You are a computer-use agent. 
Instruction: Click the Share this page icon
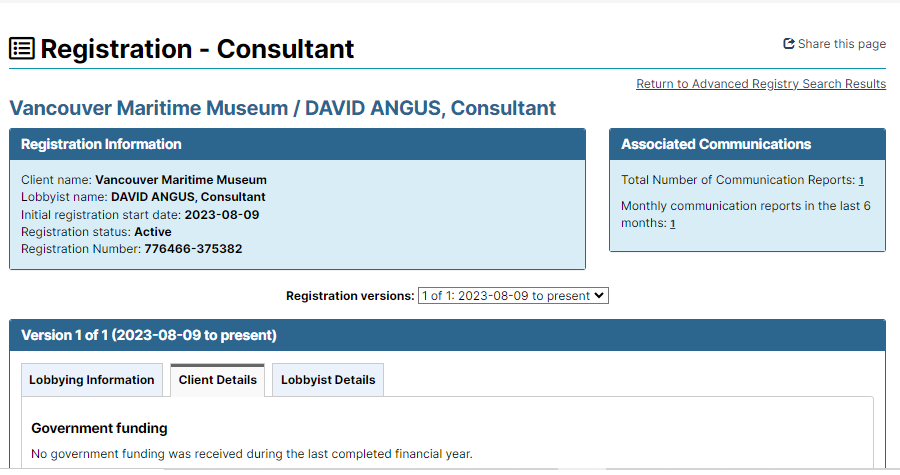789,44
